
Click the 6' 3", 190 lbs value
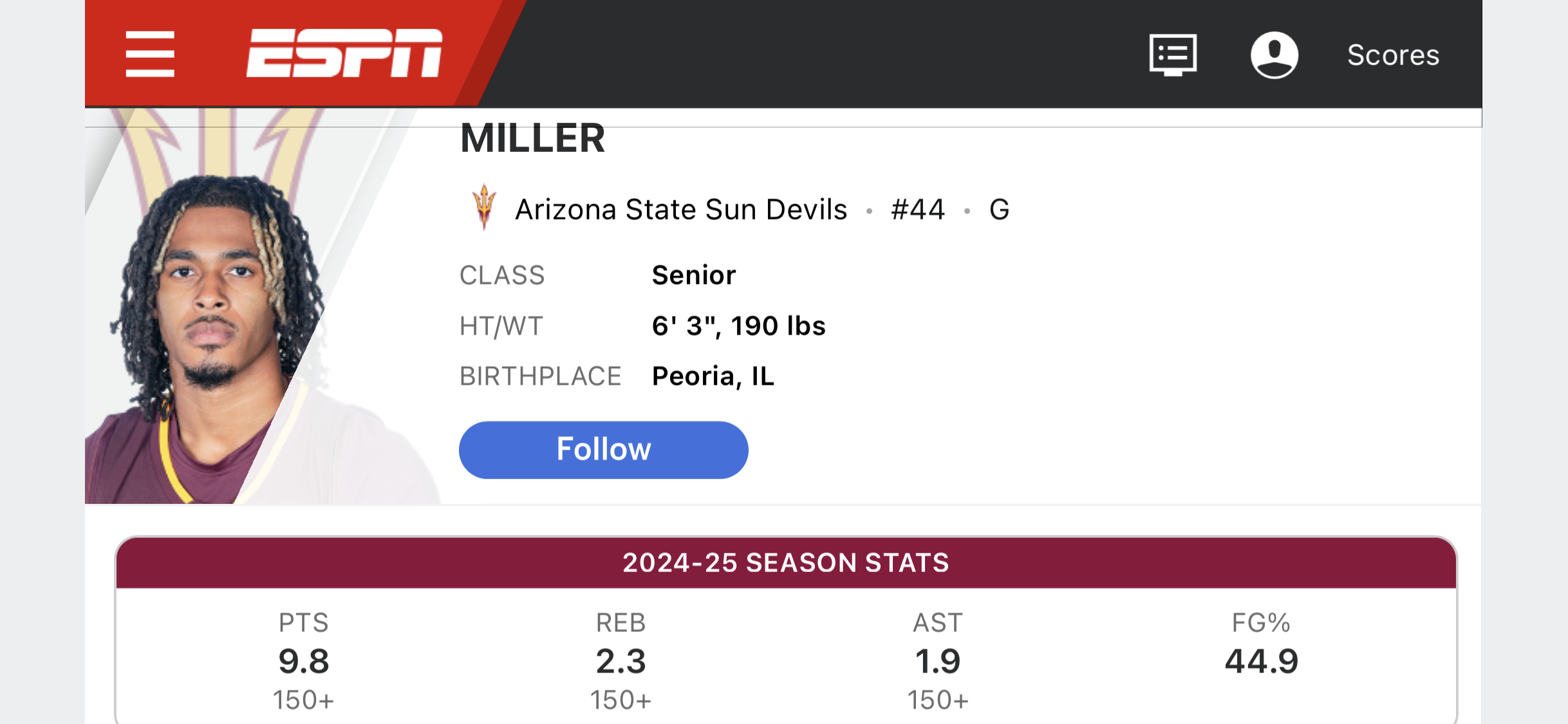click(738, 326)
